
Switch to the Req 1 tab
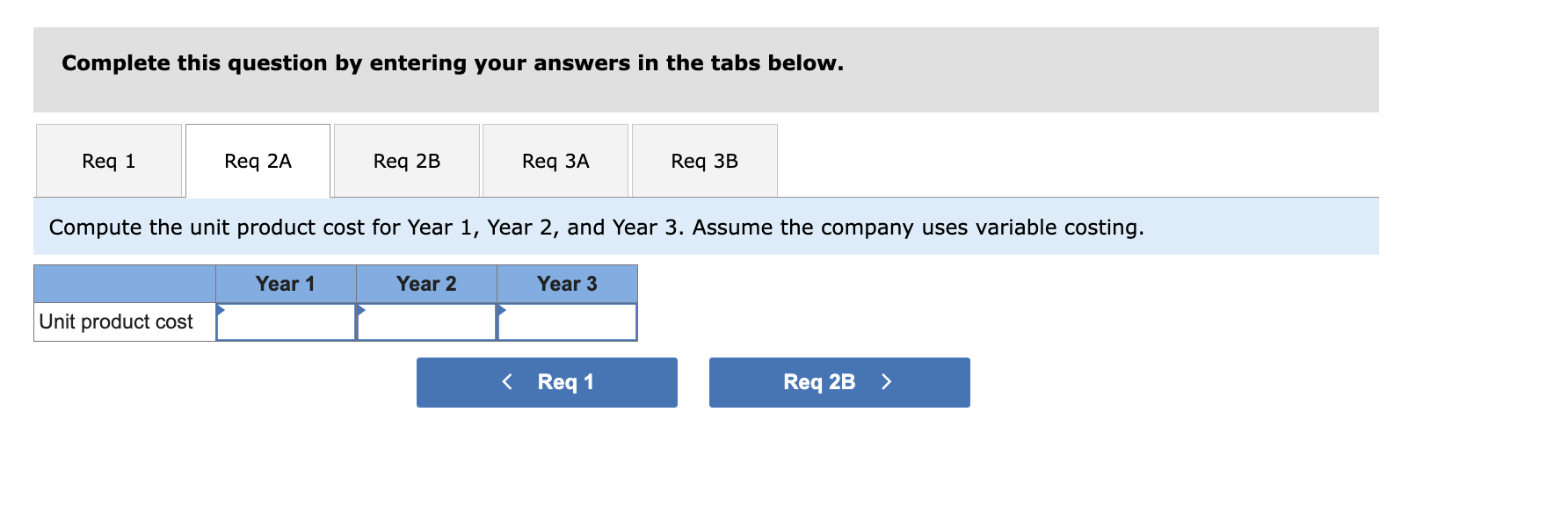click(108, 161)
